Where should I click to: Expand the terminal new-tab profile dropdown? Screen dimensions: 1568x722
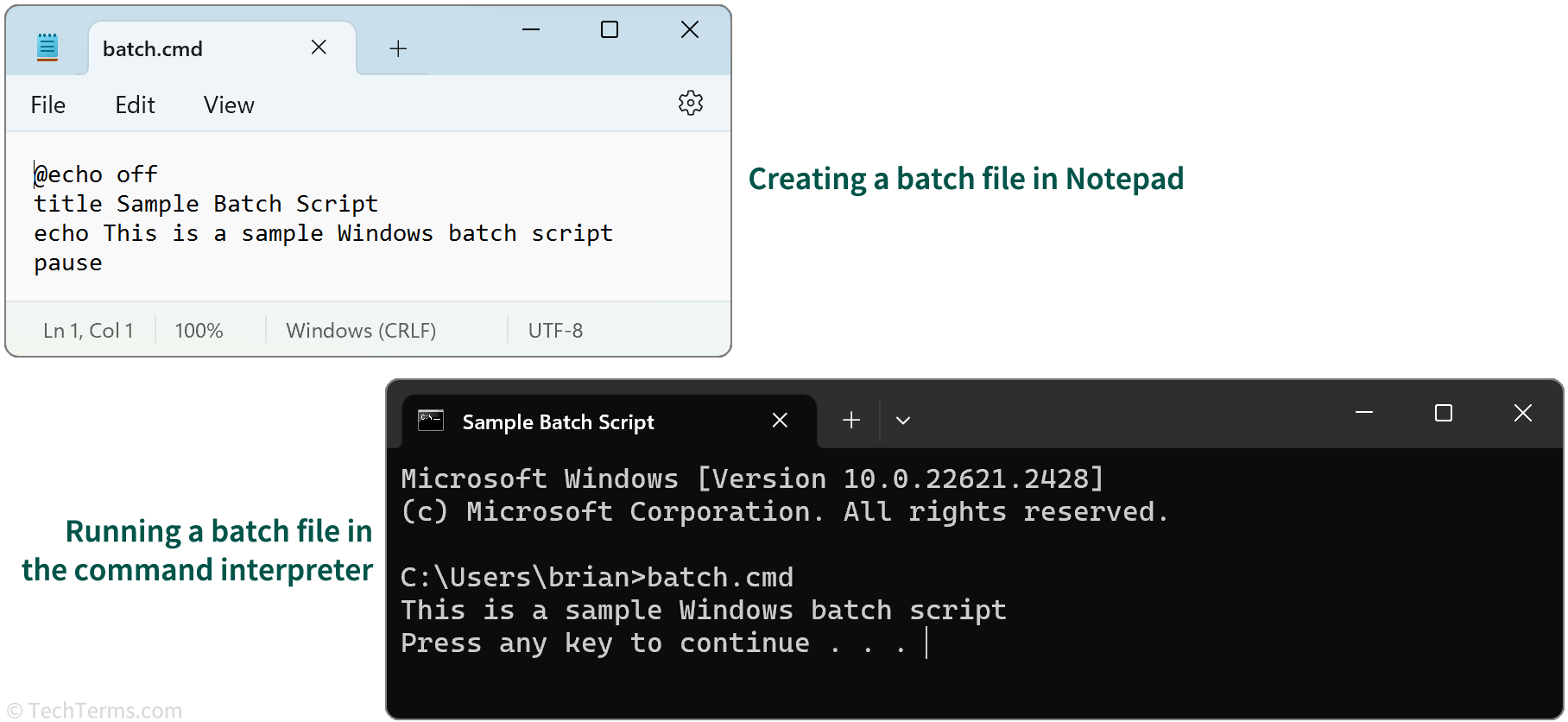[x=903, y=421]
